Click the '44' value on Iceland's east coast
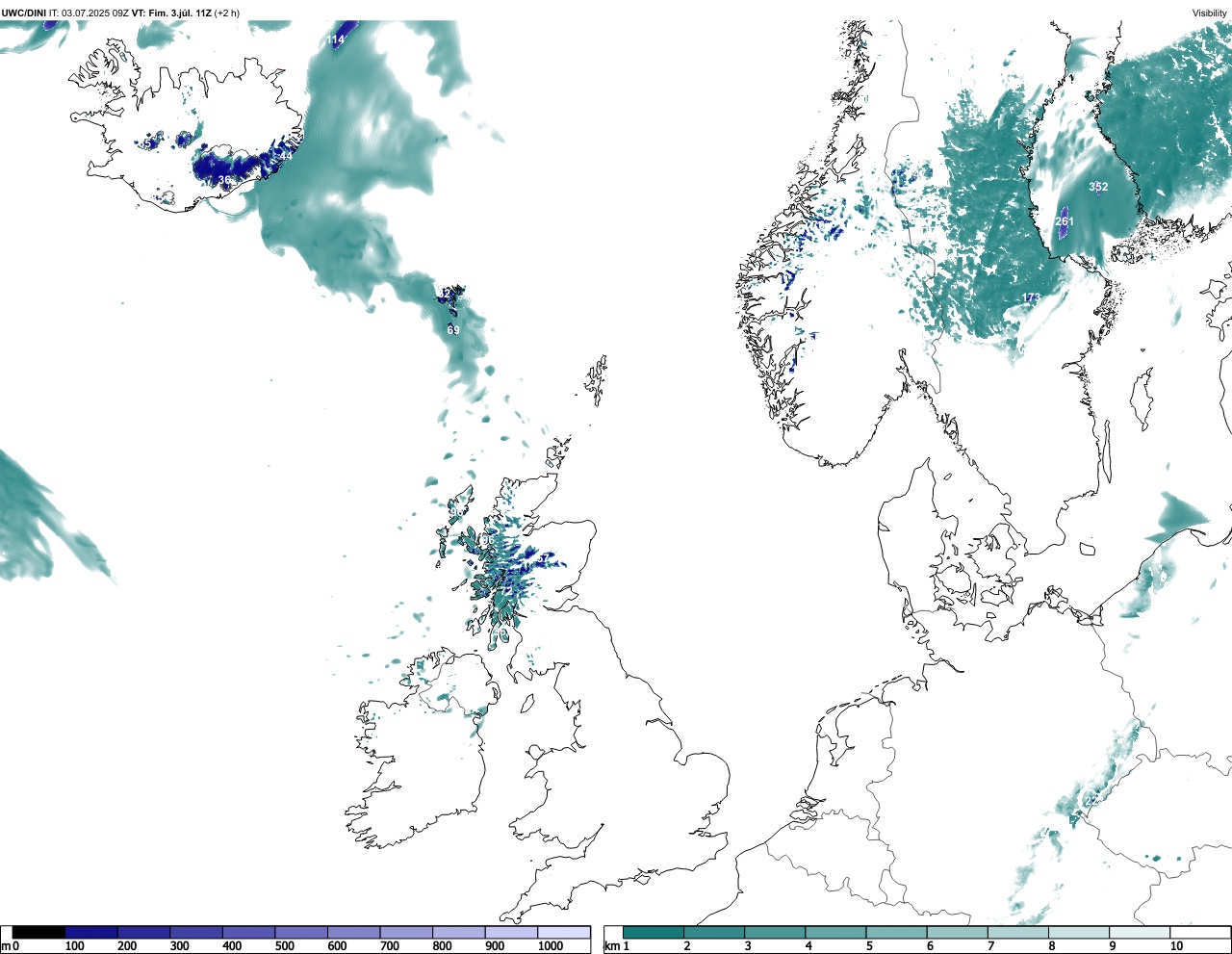Screen dimensions: 1232x954 pyautogui.click(x=285, y=156)
